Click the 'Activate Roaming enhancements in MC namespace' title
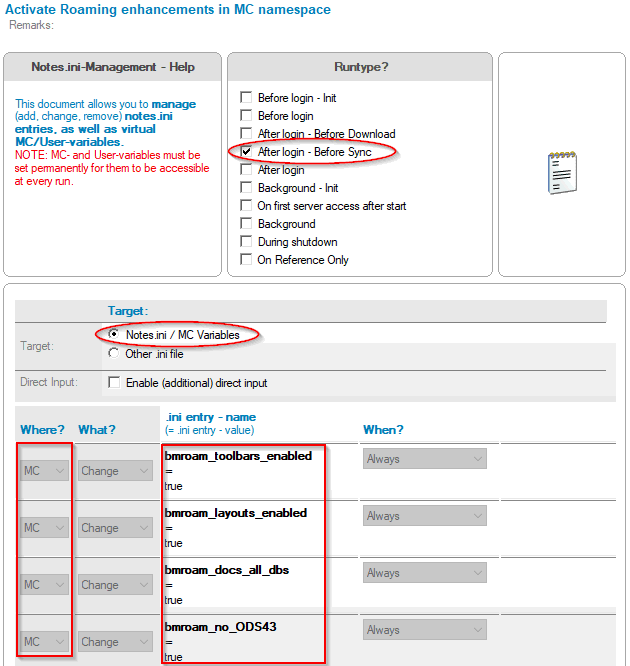 [x=168, y=9]
